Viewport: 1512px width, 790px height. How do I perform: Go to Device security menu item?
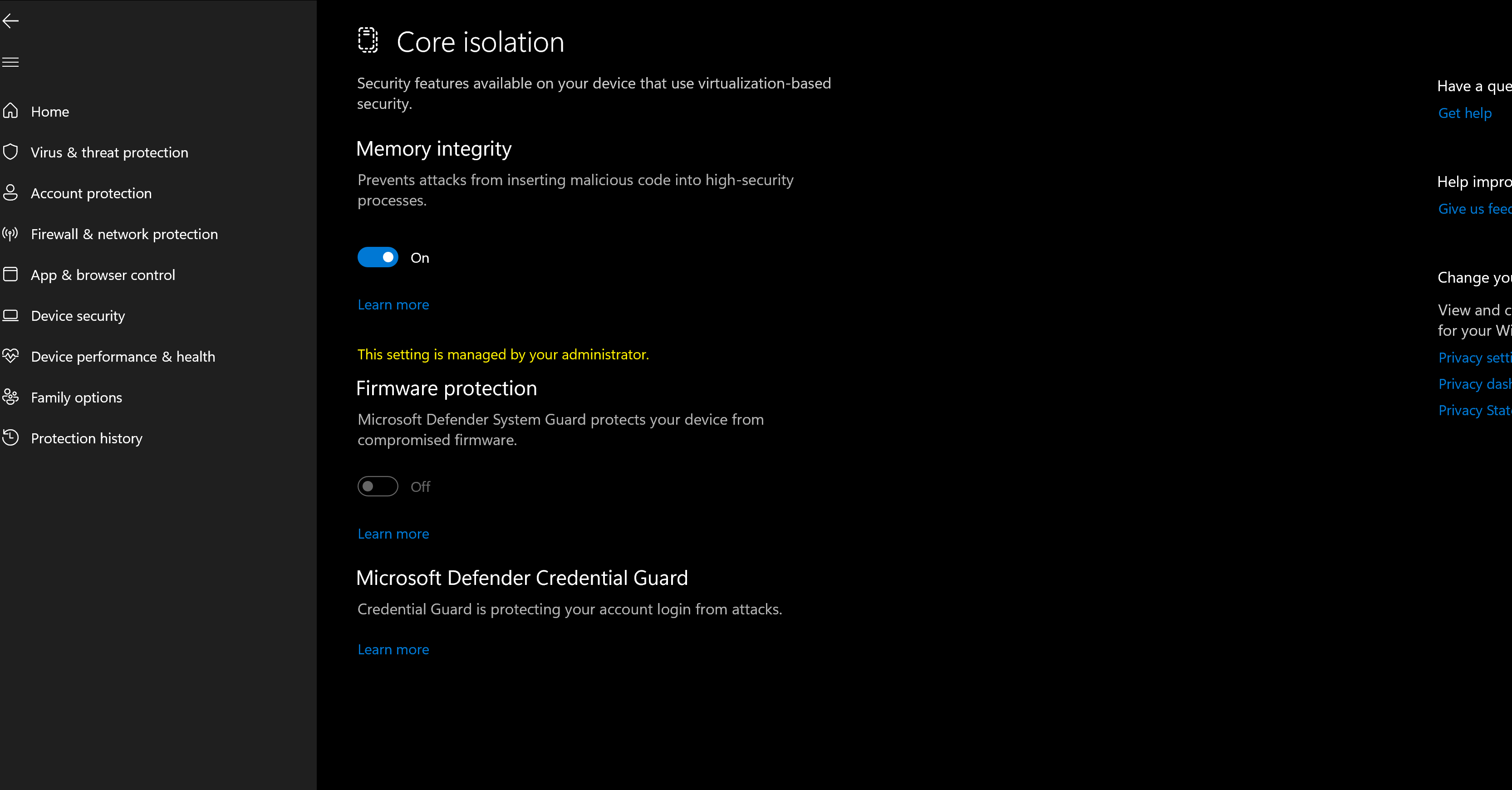click(x=78, y=316)
